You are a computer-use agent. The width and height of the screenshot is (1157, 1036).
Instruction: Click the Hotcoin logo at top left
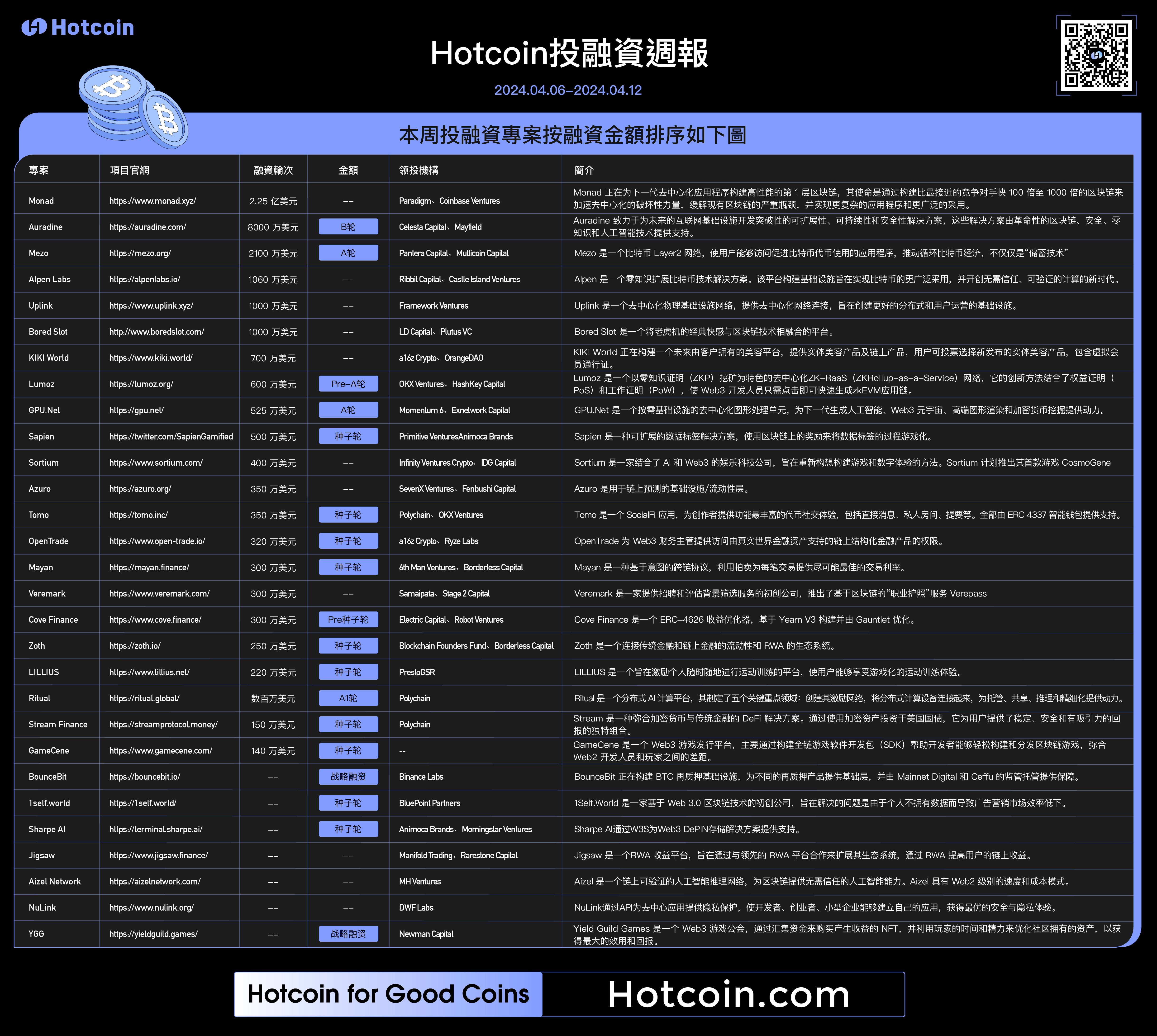click(x=78, y=27)
